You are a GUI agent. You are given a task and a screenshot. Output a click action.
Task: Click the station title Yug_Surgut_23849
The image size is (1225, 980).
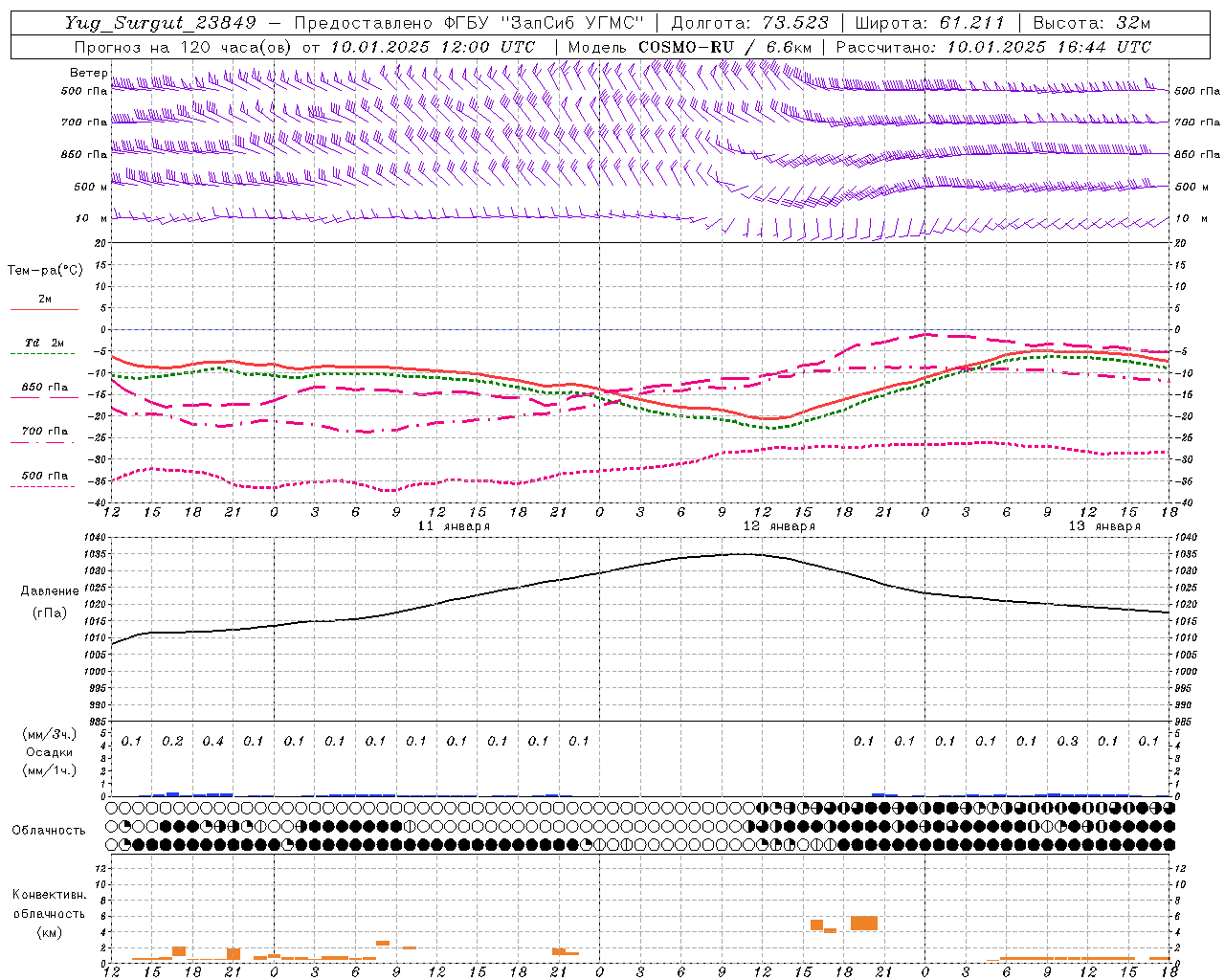point(161,23)
